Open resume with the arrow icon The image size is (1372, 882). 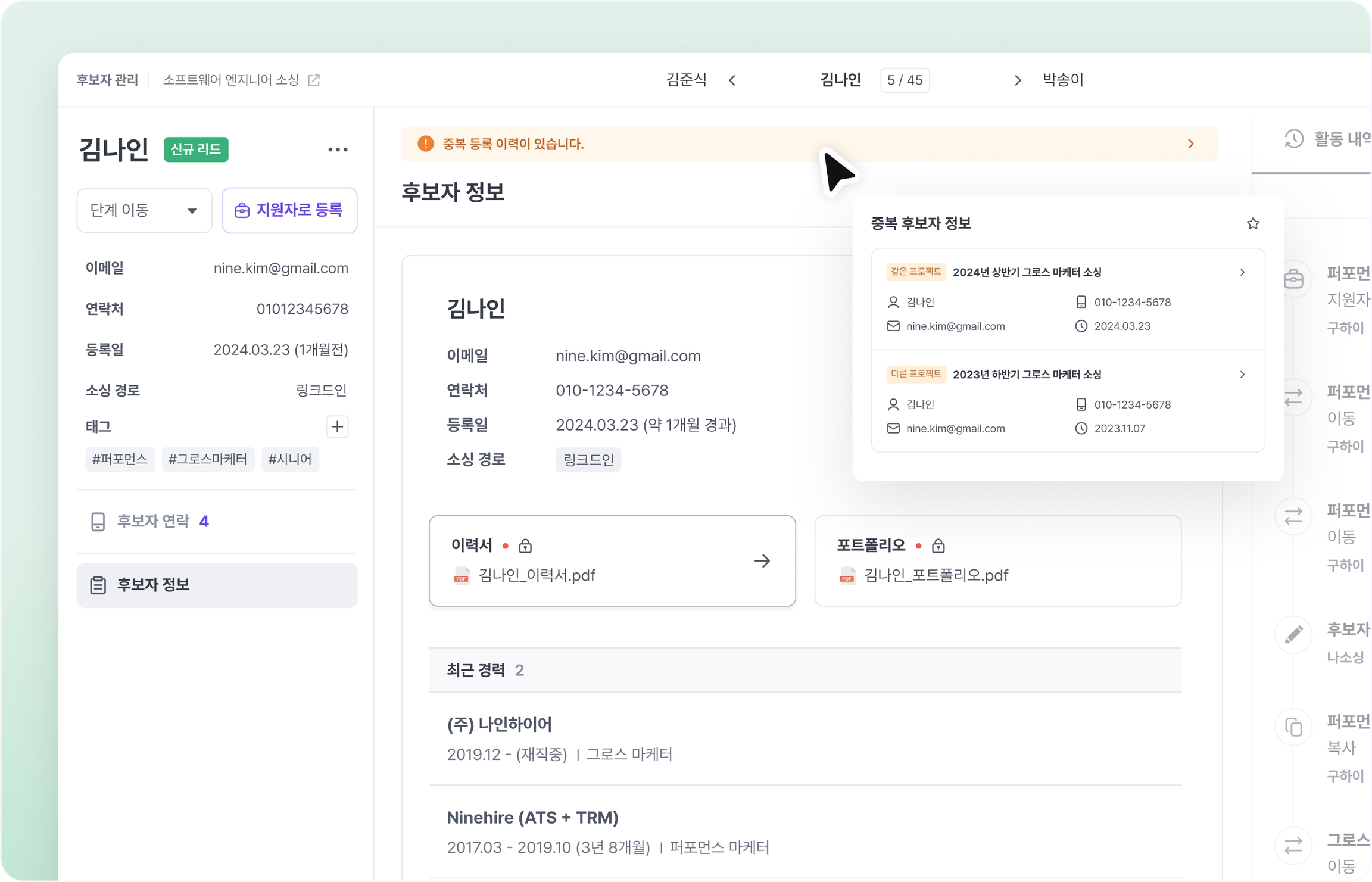(762, 560)
